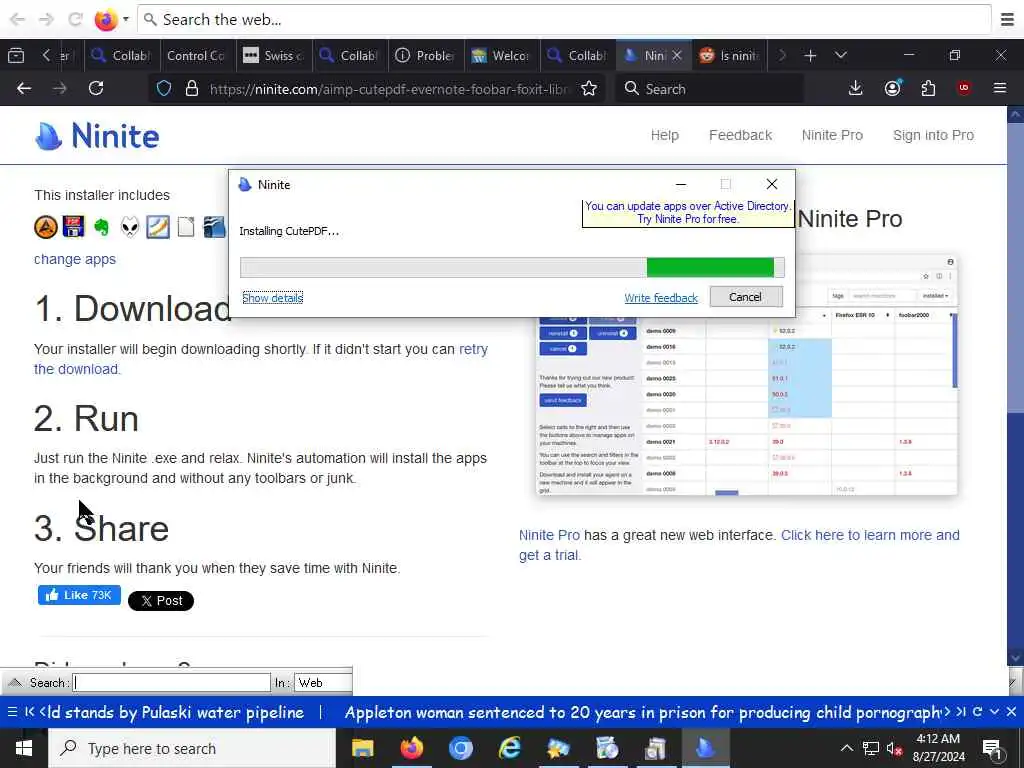Reload the Ninite page in Firefox
Screen dimensions: 1024x768
click(96, 88)
